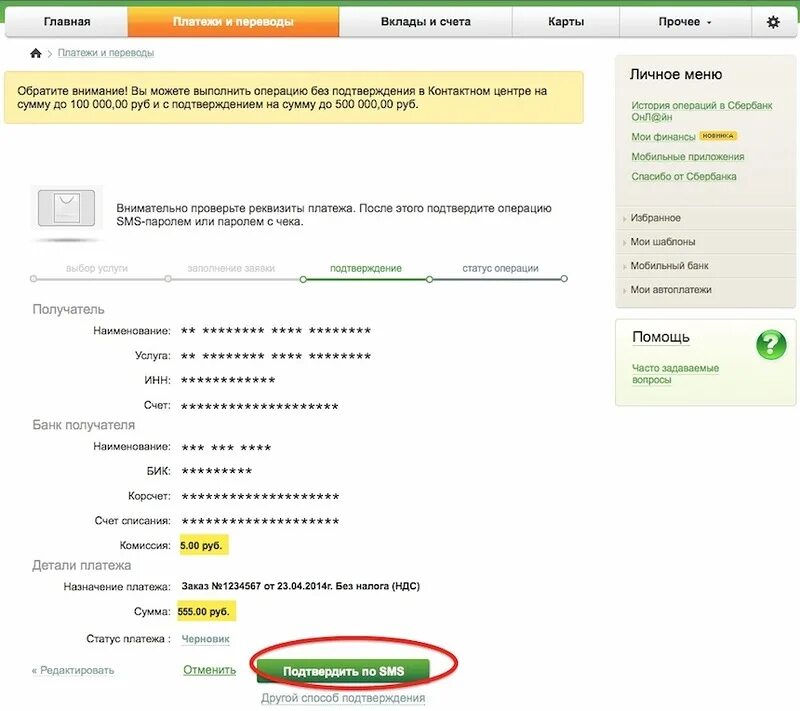Click the payment card image icon

66,208
